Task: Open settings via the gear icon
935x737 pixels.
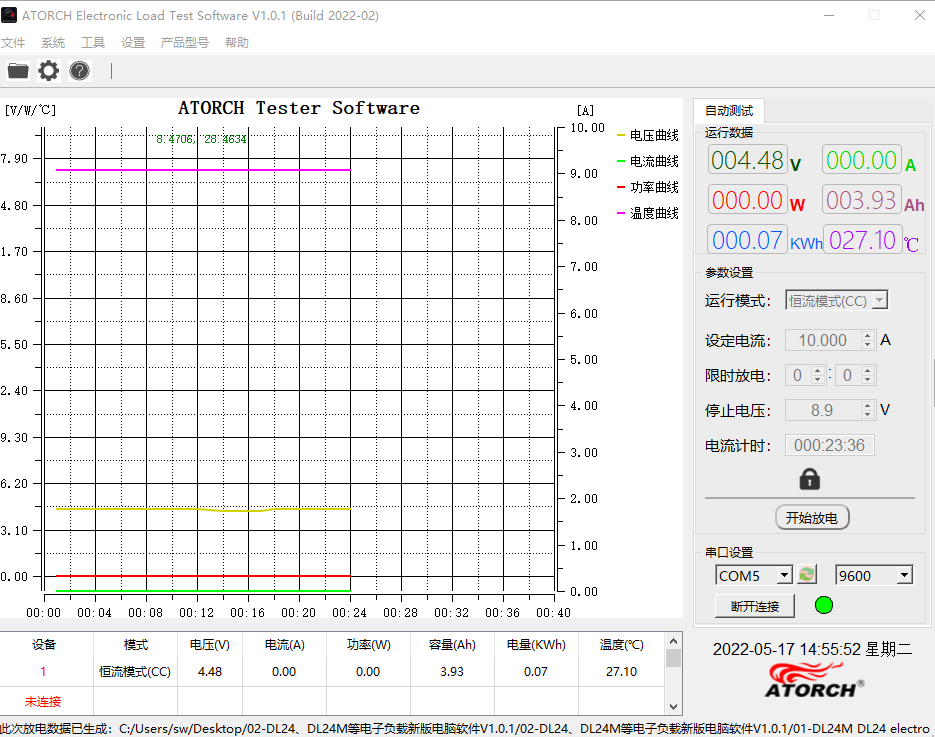Action: click(48, 71)
